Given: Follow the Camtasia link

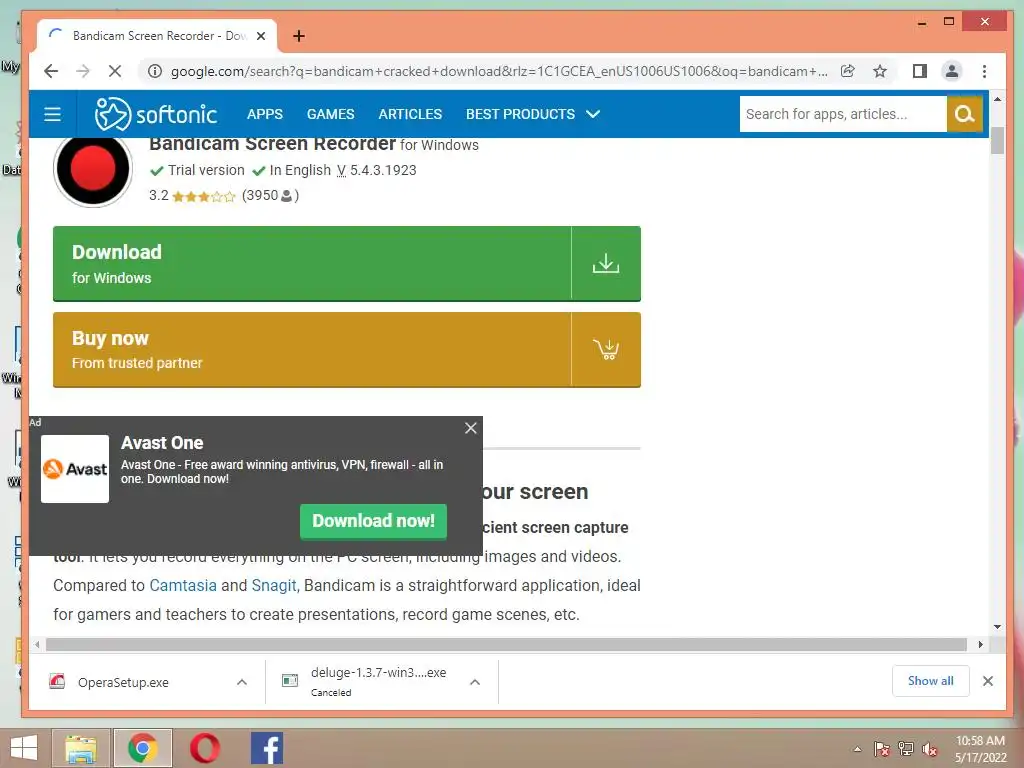Looking at the screenshot, I should pyautogui.click(x=183, y=585).
